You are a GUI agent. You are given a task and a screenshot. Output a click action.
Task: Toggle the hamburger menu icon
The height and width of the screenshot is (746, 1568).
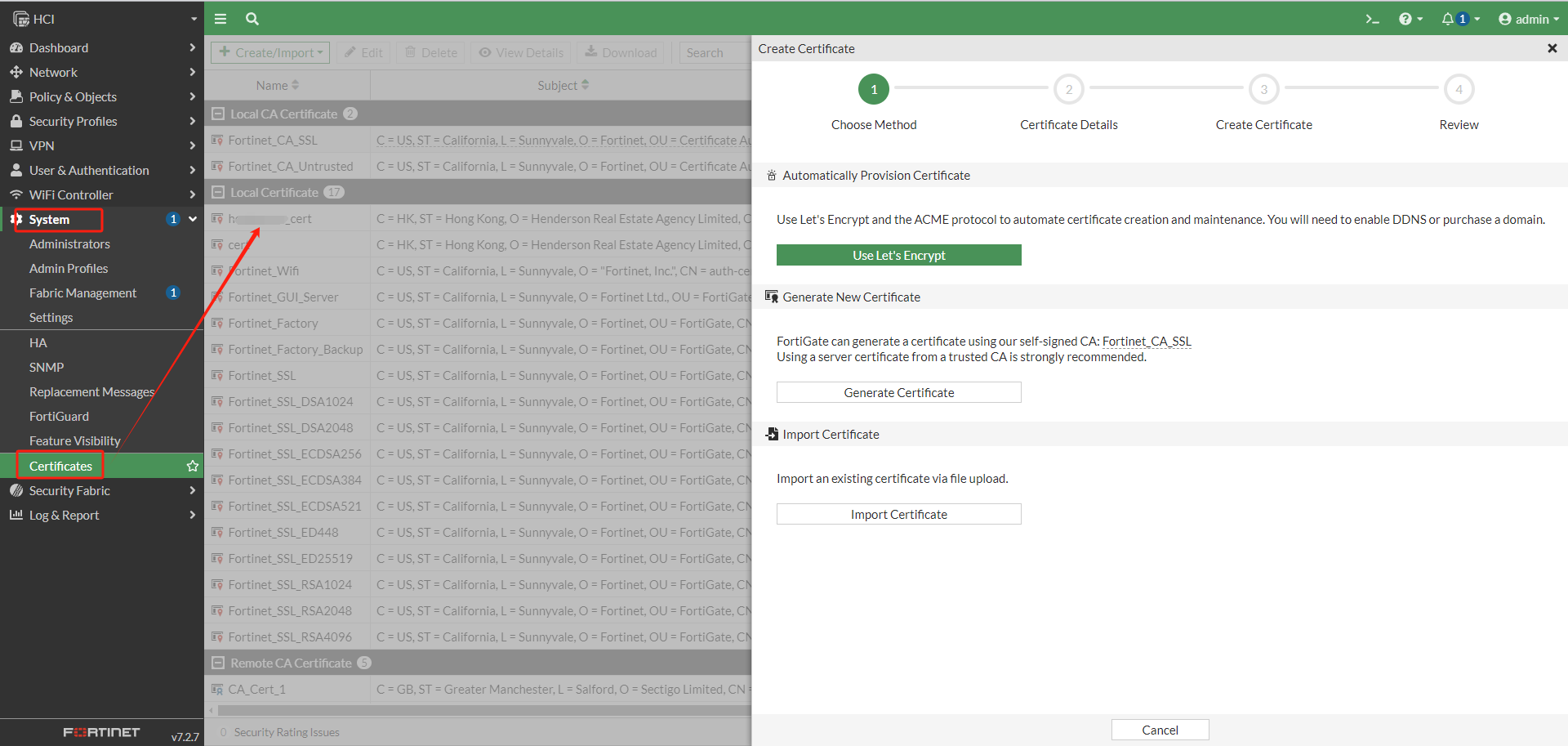click(x=220, y=19)
